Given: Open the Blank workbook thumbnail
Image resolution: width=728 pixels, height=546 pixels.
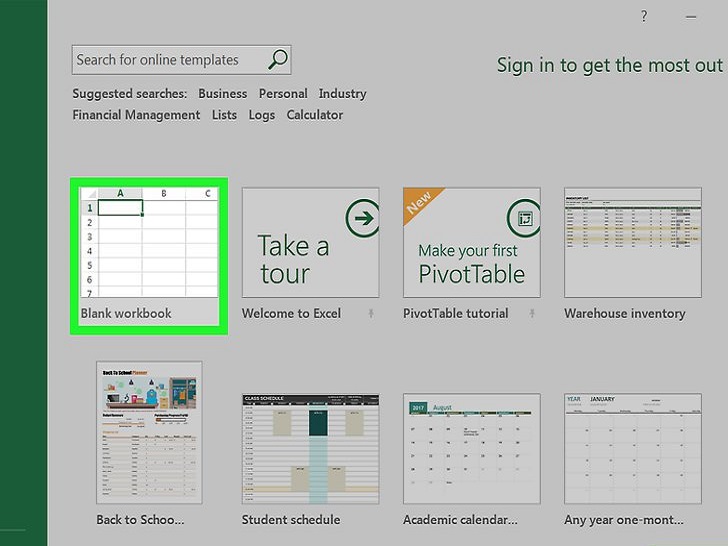Looking at the screenshot, I should pyautogui.click(x=149, y=242).
